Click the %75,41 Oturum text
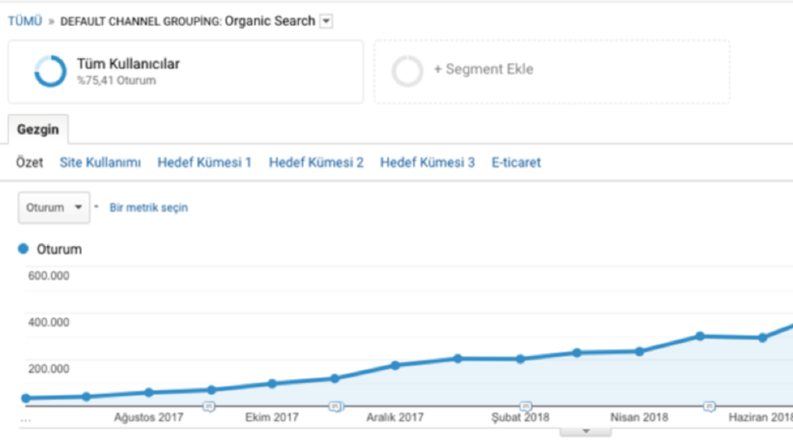Viewport: 793px width, 446px height. 116,80
